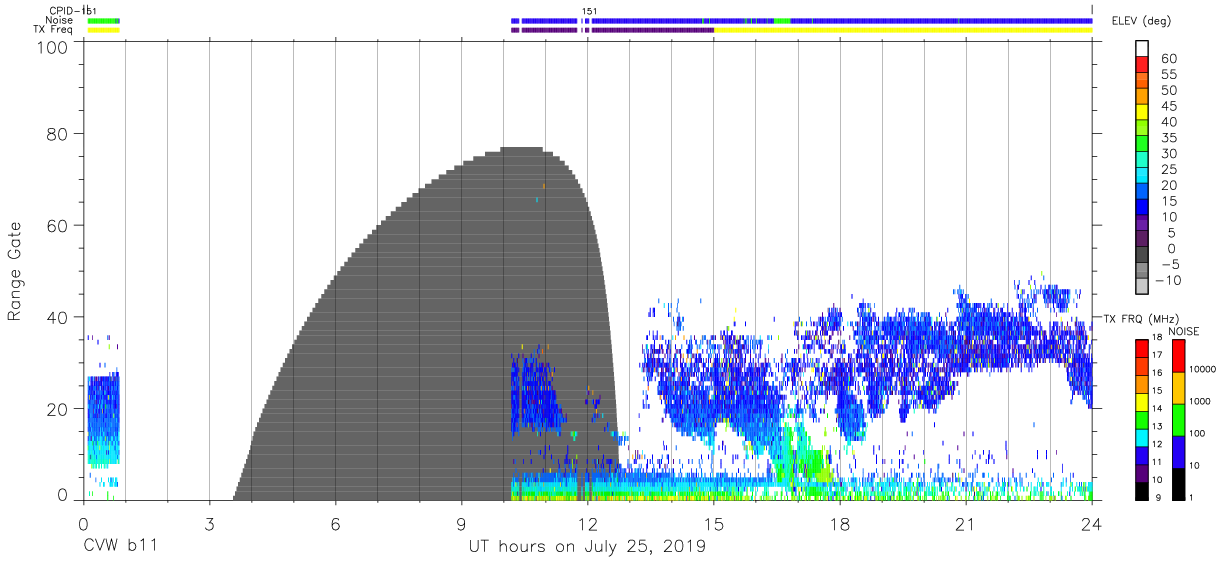Pick the yellow ELEV segment between 40 and 45
This screenshot has height=567, width=1228.
tap(1144, 113)
